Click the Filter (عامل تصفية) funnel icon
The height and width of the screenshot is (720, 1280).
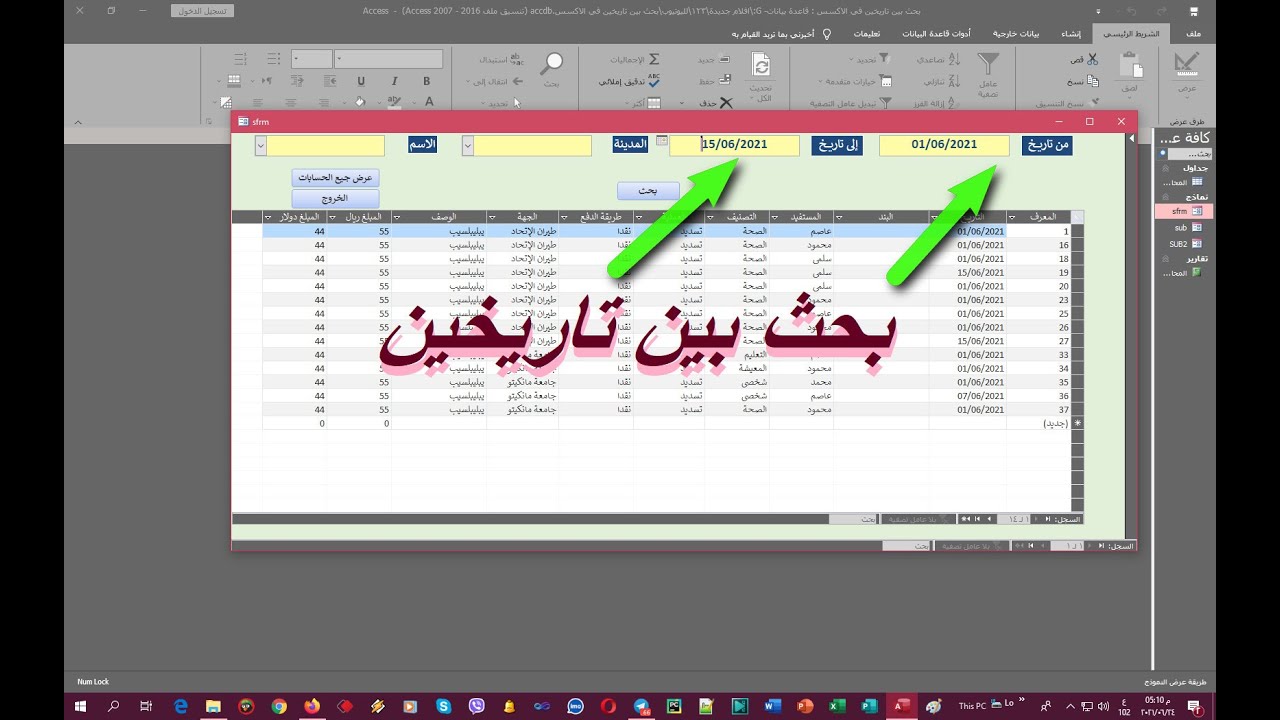[x=988, y=65]
